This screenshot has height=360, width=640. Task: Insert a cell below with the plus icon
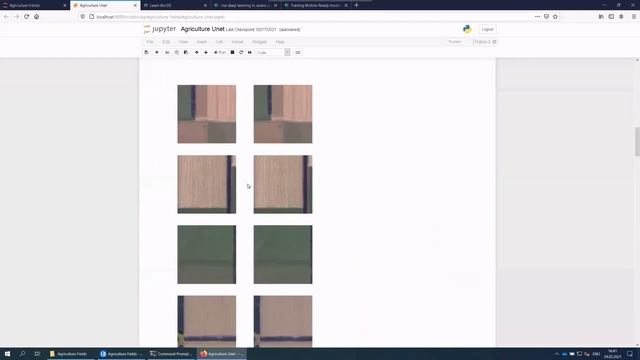pyautogui.click(x=157, y=52)
